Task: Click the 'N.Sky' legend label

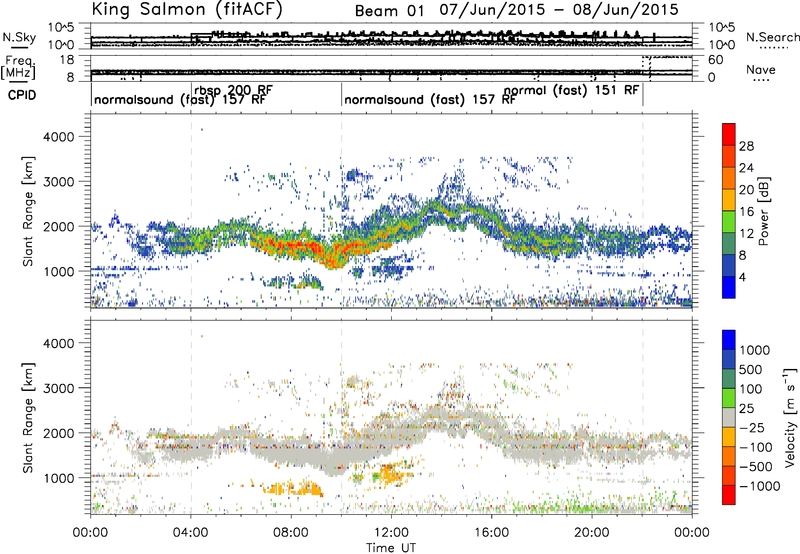Action: (19, 37)
